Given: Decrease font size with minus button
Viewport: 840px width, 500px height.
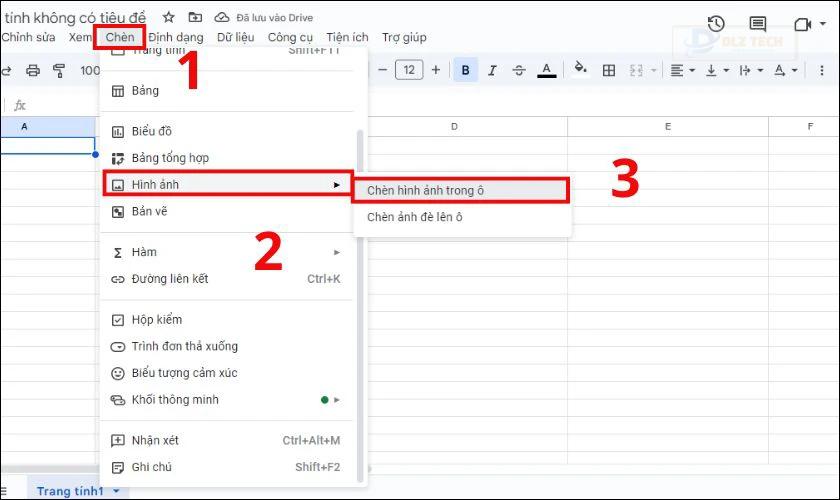Looking at the screenshot, I should point(382,70).
